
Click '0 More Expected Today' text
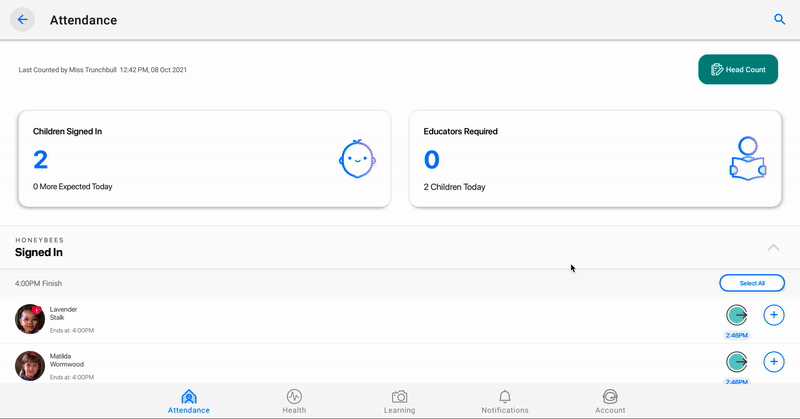click(72, 187)
